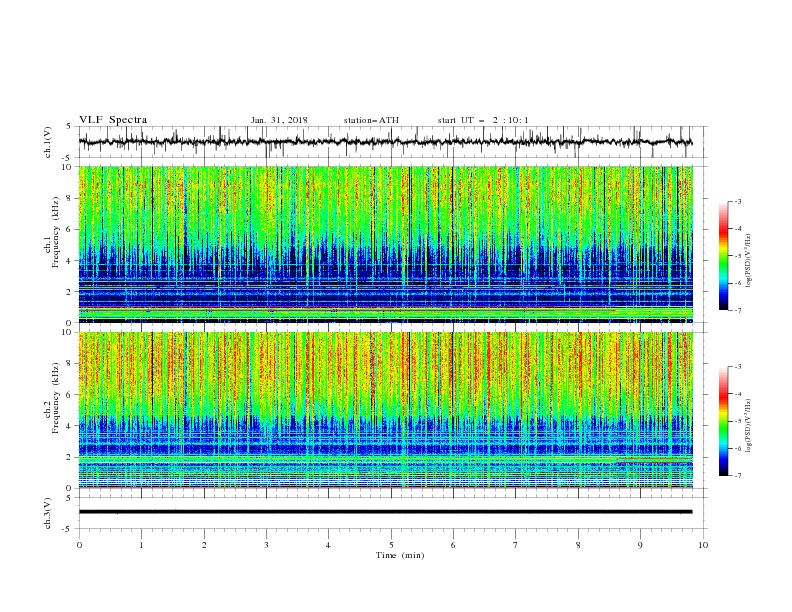Viewport: 792px width, 612px height.
Task: Select the date text "Jan. 31, 2018"
Action: 279,120
